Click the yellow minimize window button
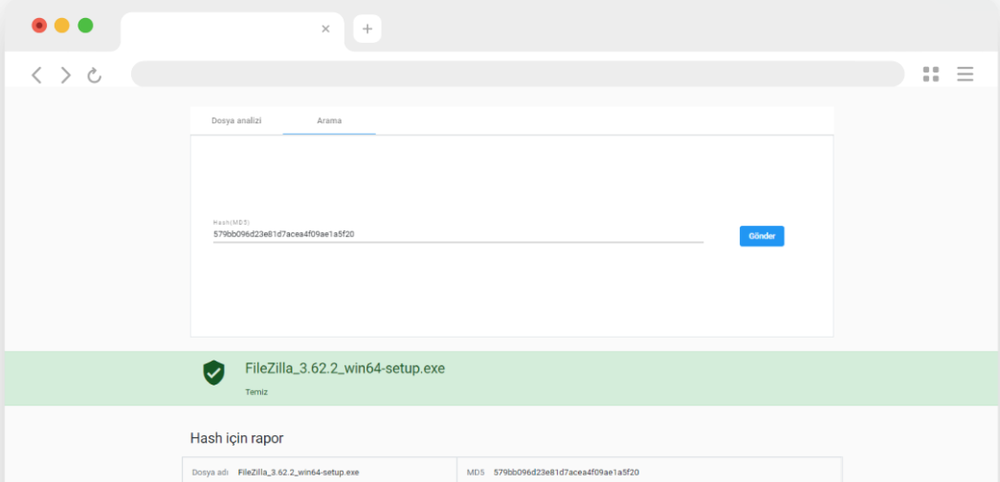This screenshot has height=482, width=1000. coord(62,26)
